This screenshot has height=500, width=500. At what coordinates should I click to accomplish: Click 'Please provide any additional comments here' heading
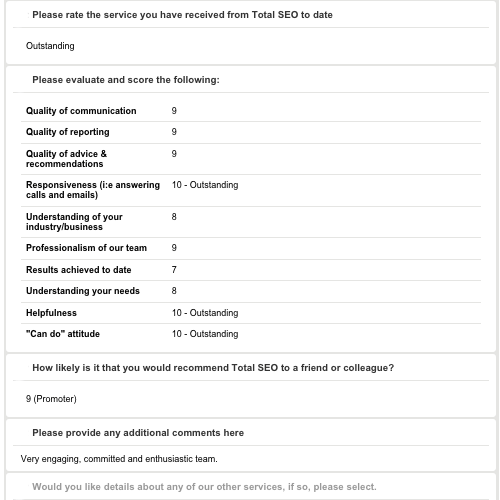click(x=138, y=433)
